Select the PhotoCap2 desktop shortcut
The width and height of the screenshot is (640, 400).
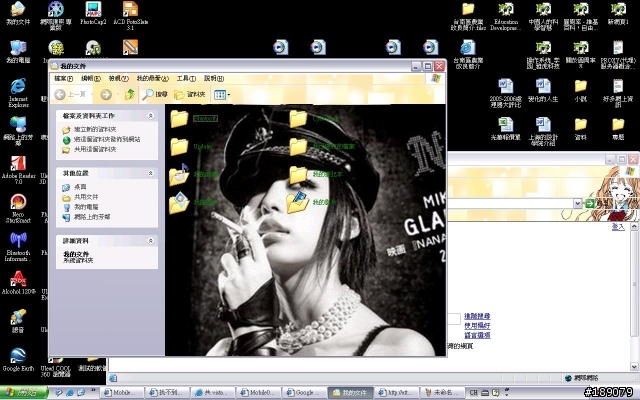93,13
